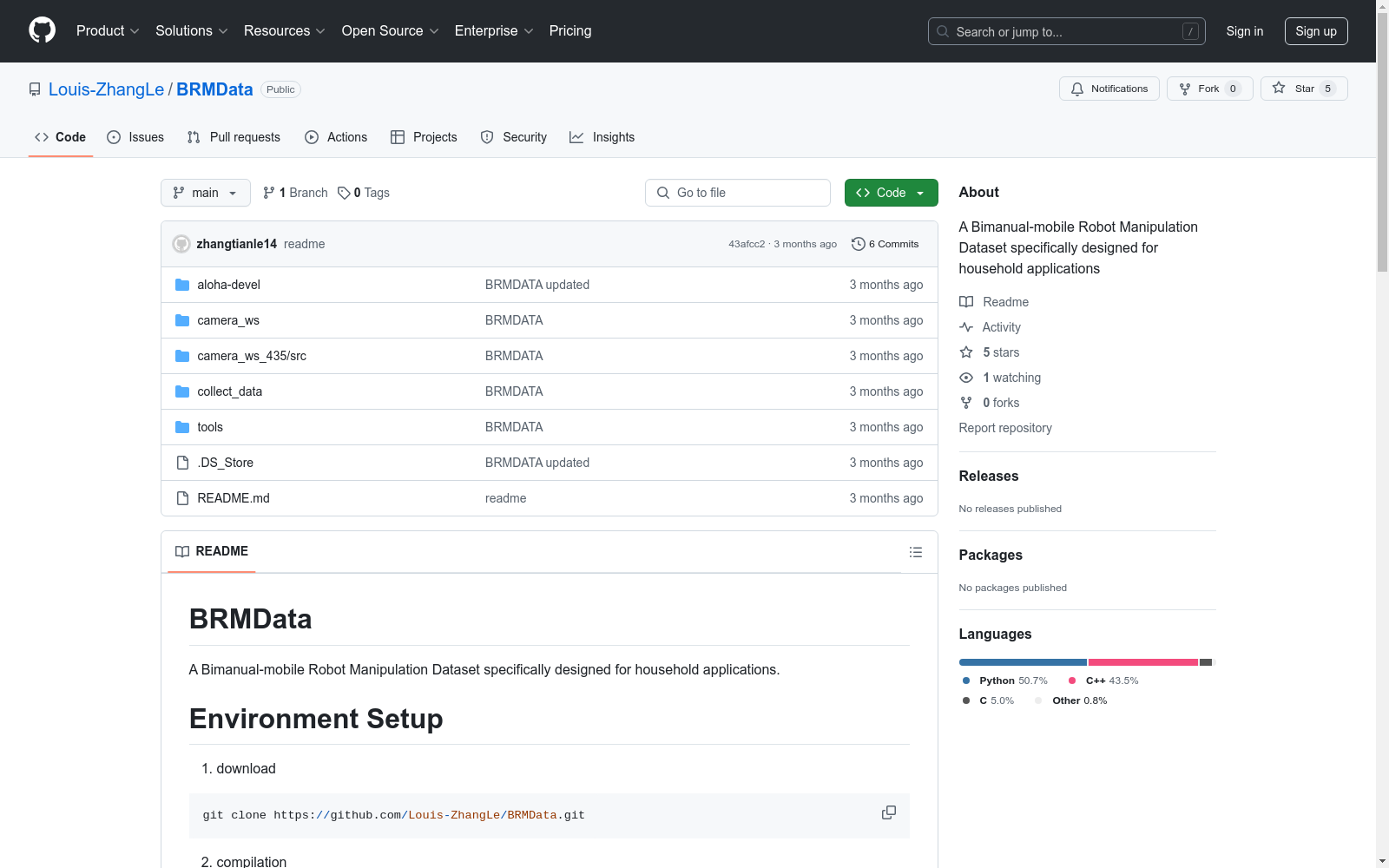Expand the Open Source menu

tap(391, 31)
